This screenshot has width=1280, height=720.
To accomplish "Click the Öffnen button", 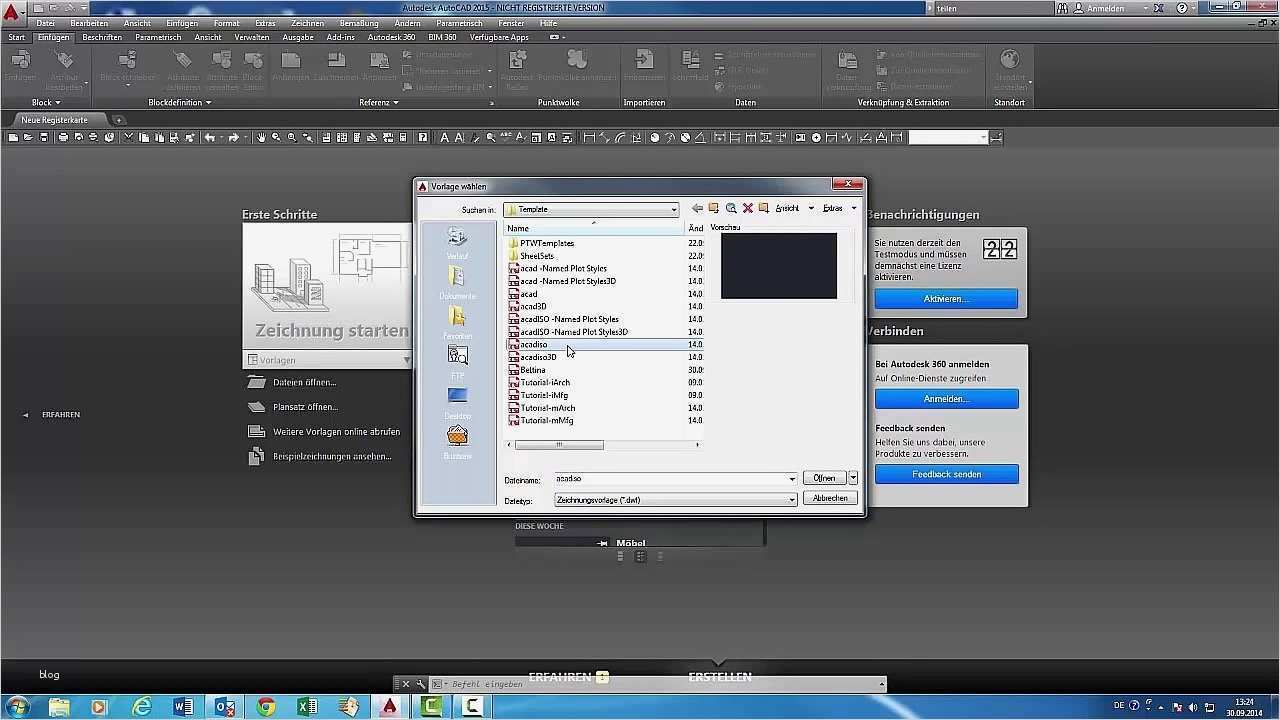I will click(x=824, y=477).
